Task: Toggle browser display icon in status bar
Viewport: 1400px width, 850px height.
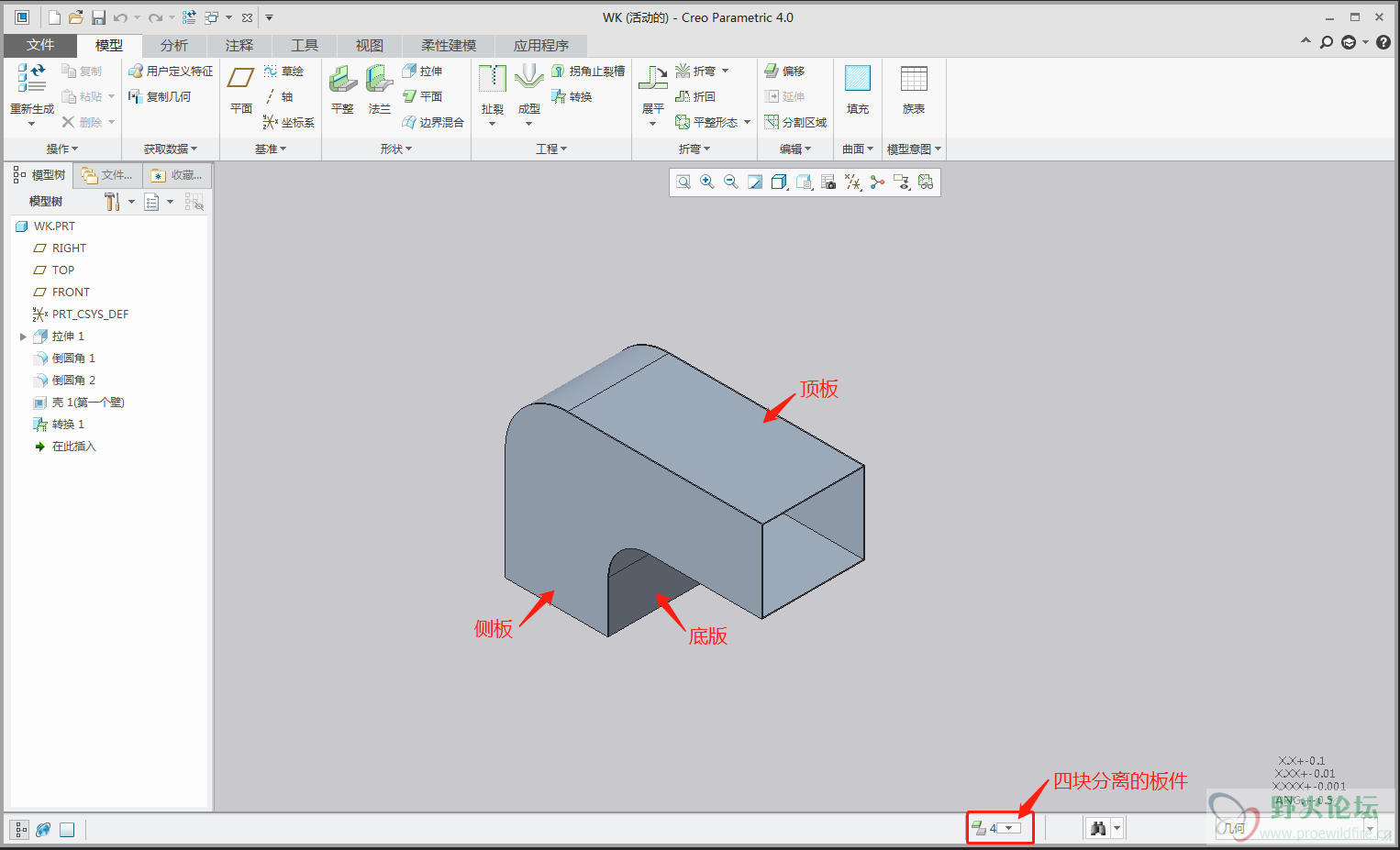Action: (43, 830)
